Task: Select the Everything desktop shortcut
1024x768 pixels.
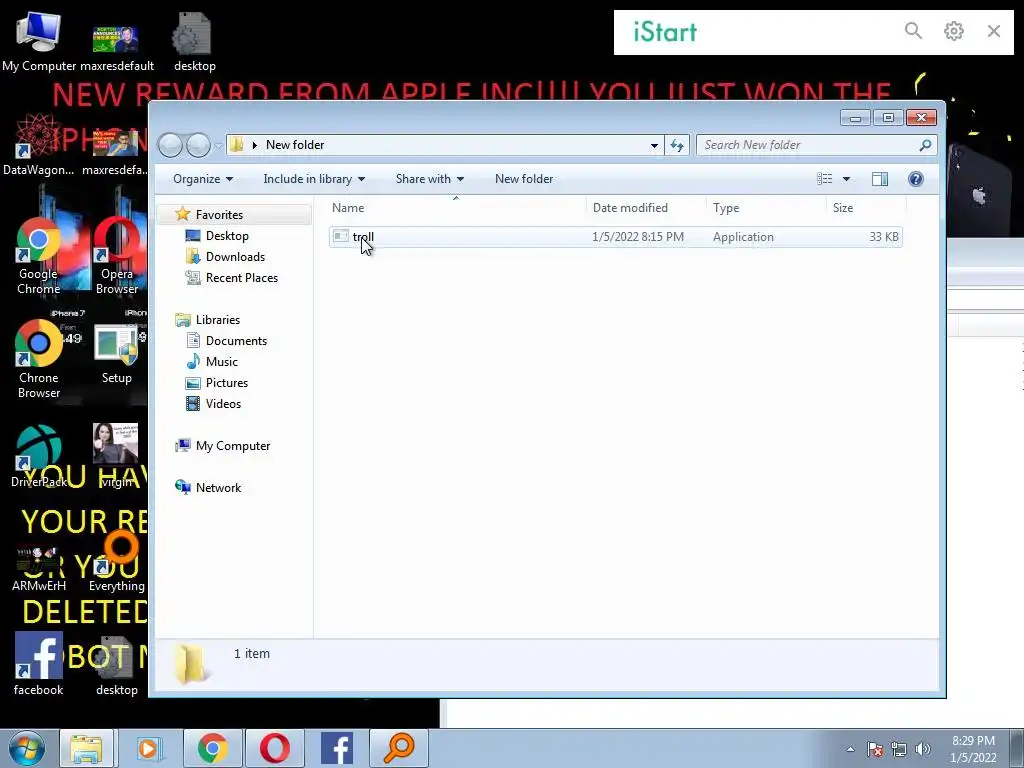Action: pyautogui.click(x=117, y=562)
